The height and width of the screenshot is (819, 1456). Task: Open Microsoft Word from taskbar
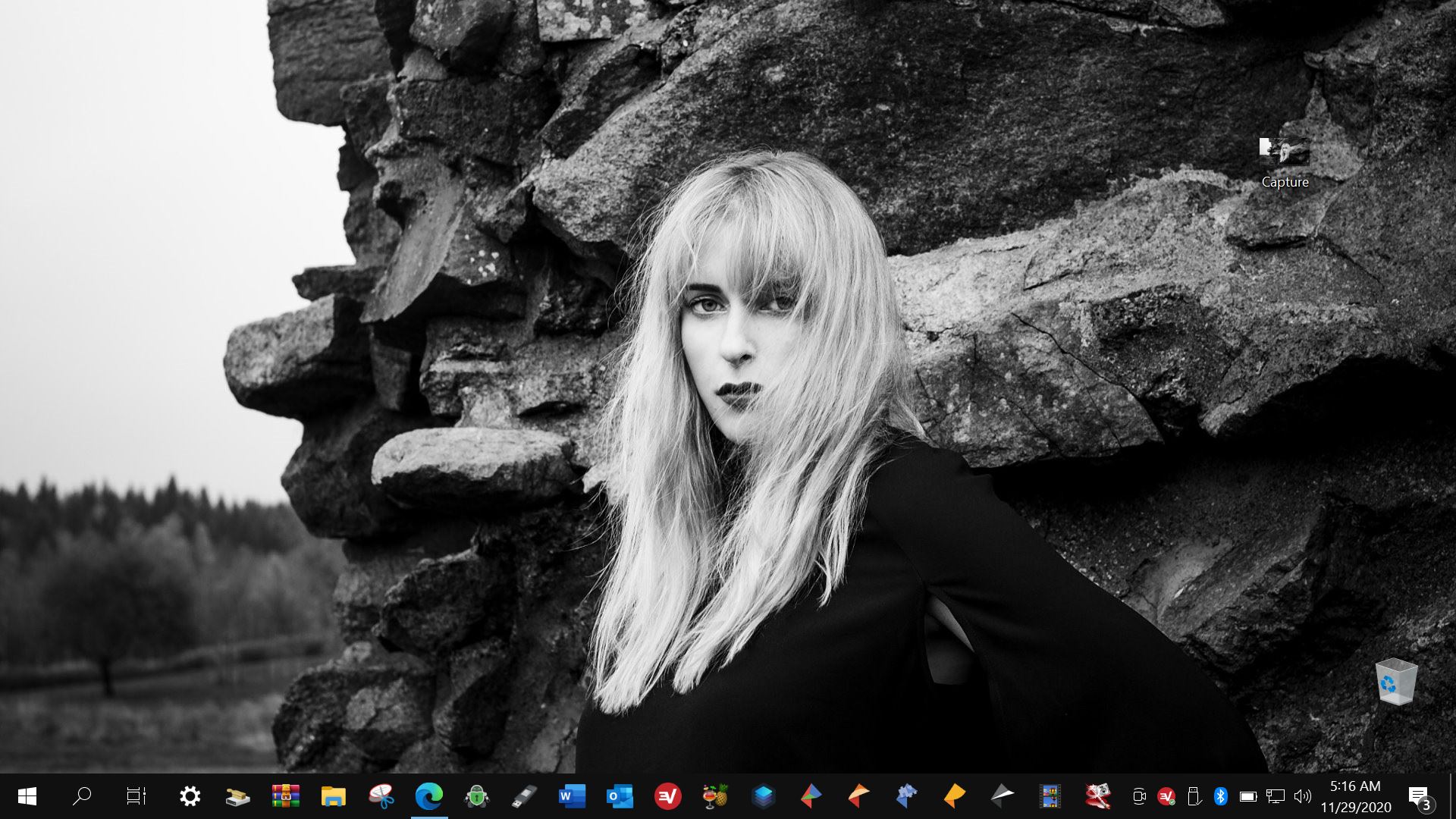pyautogui.click(x=572, y=796)
